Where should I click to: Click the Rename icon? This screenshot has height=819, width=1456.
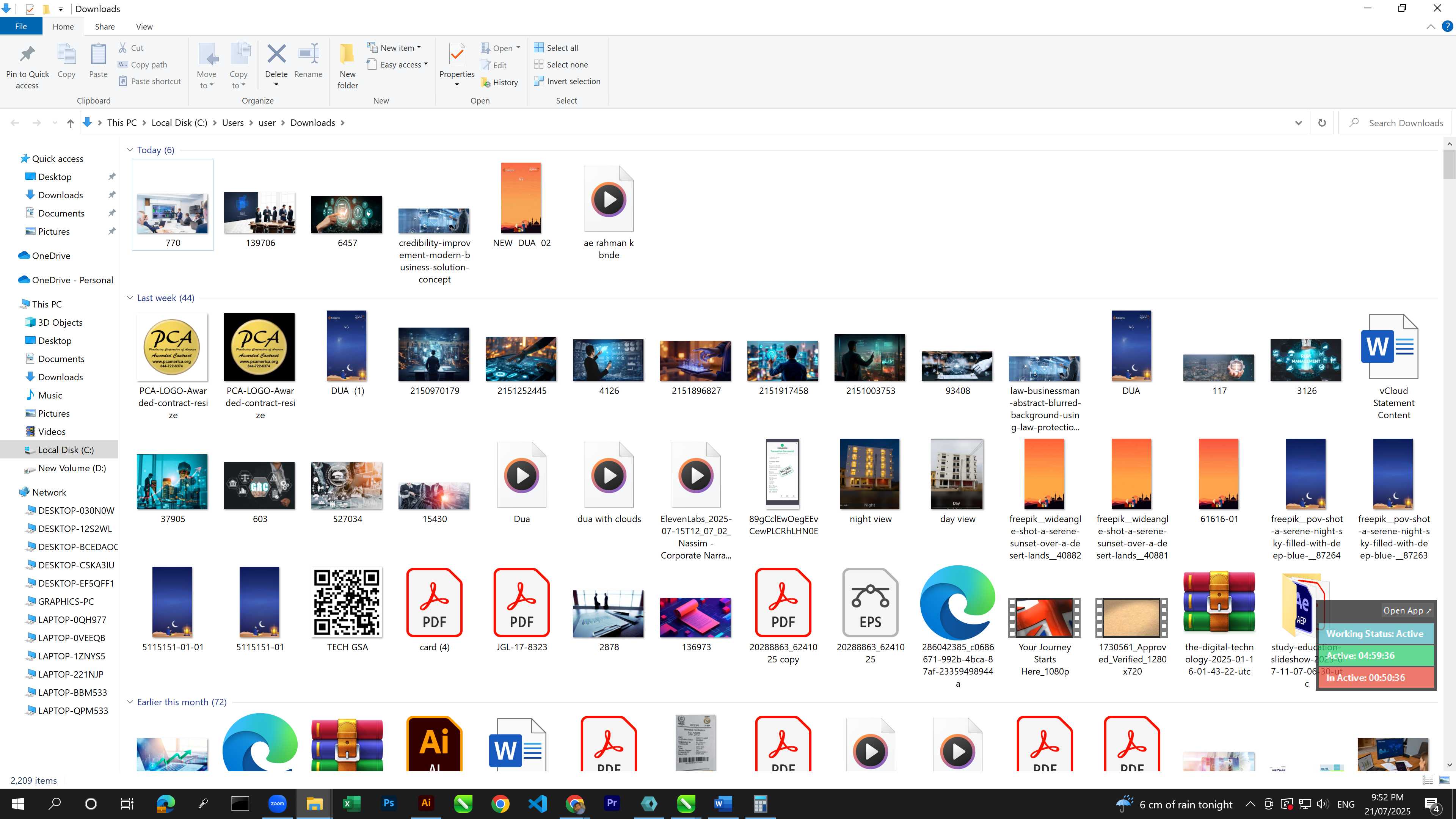(309, 54)
